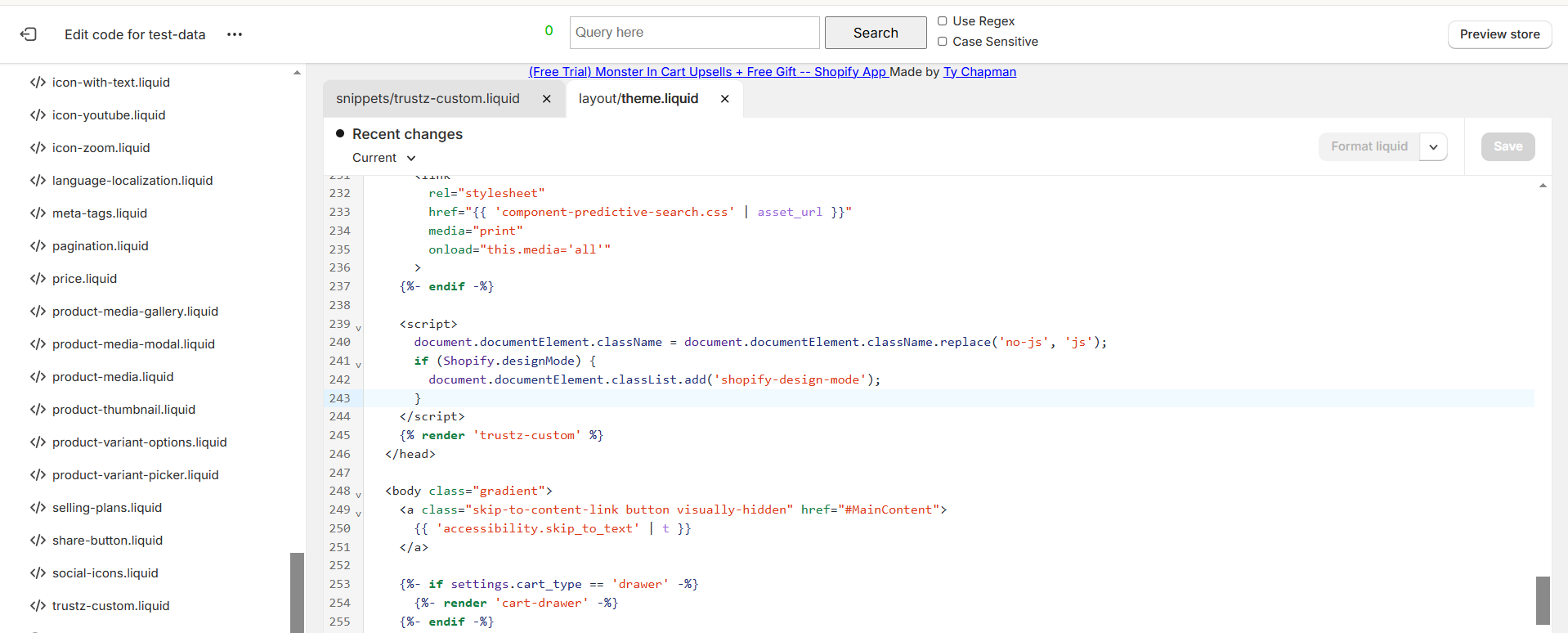The height and width of the screenshot is (633, 1568).
Task: Click the exit editor back icon
Action: [x=29, y=34]
